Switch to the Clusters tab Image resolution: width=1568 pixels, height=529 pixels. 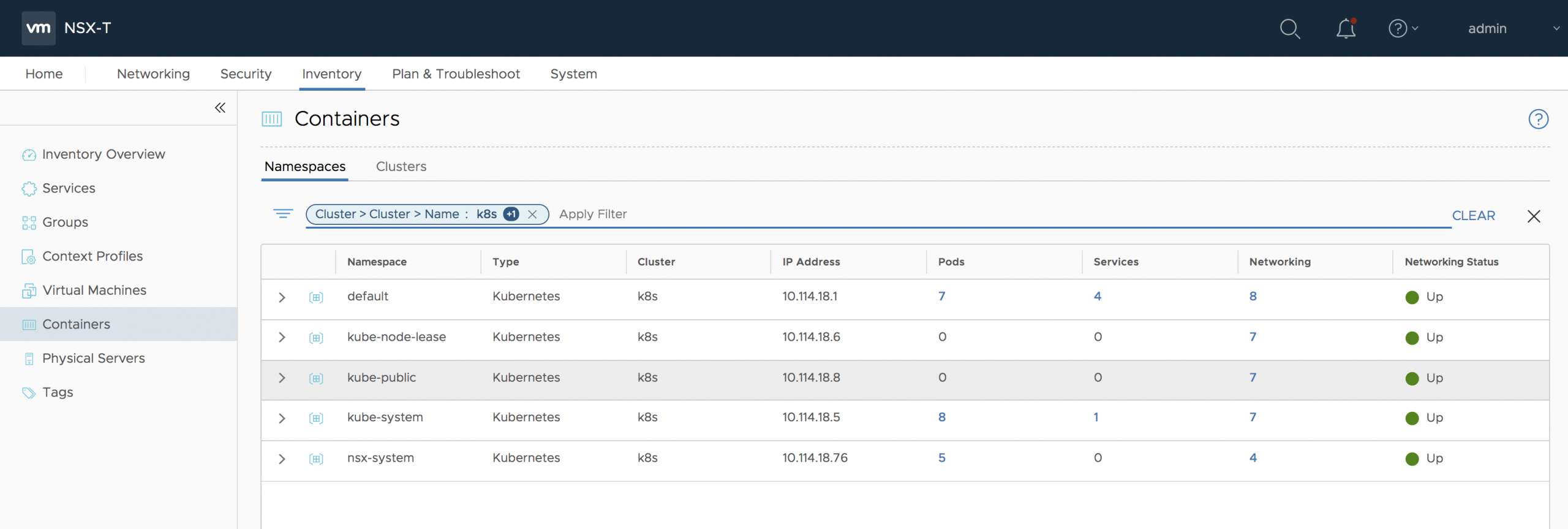(401, 167)
